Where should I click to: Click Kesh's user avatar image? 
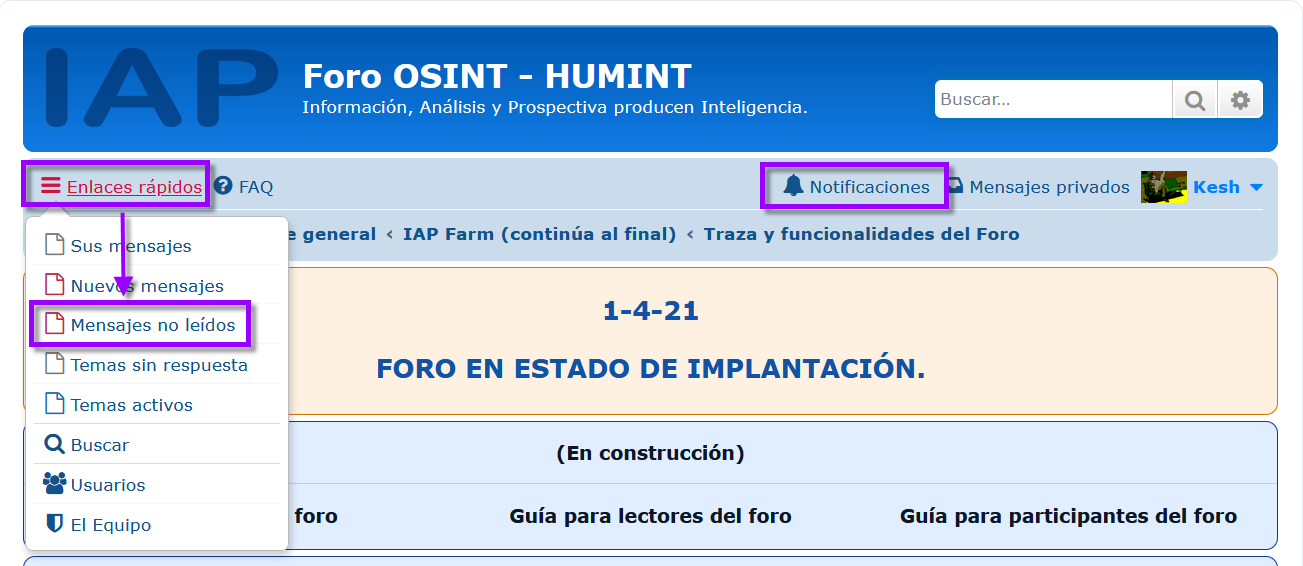tap(1163, 187)
